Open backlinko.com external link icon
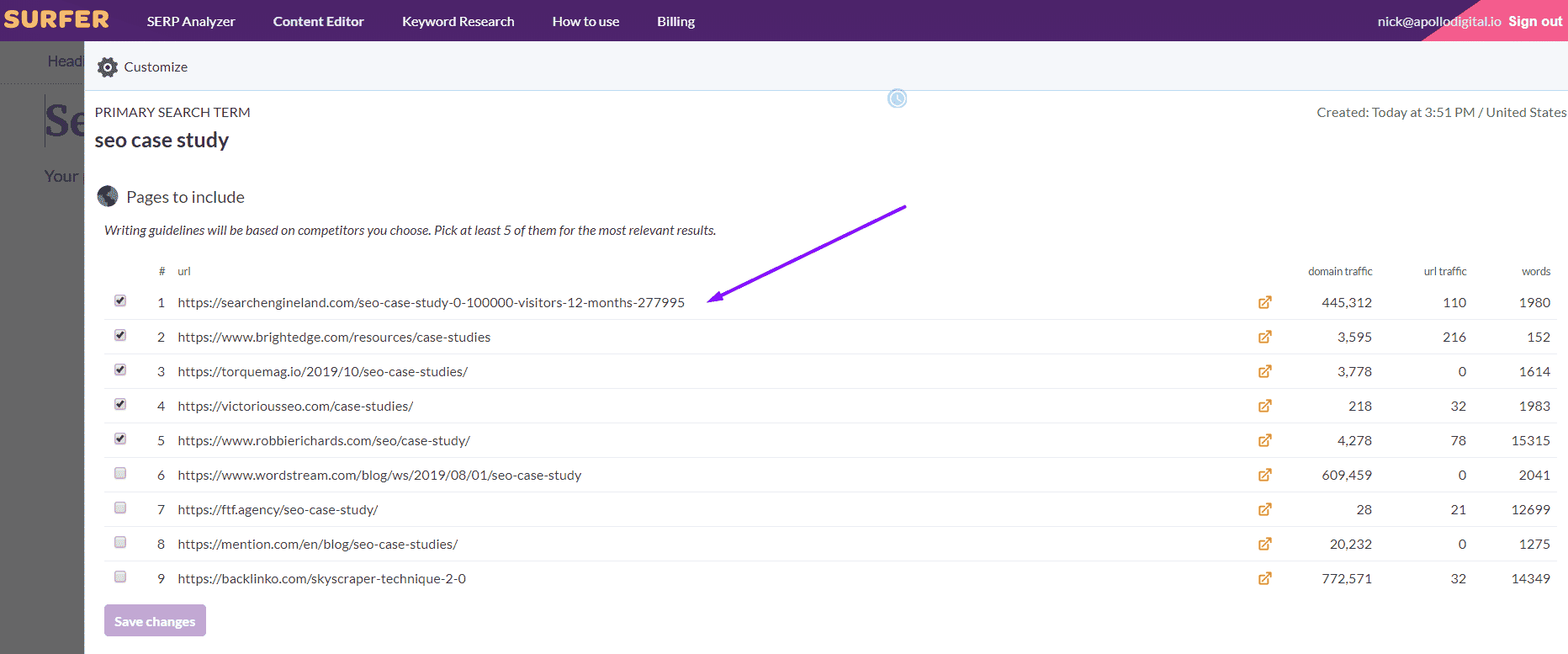The image size is (1568, 654). pos(1264,578)
